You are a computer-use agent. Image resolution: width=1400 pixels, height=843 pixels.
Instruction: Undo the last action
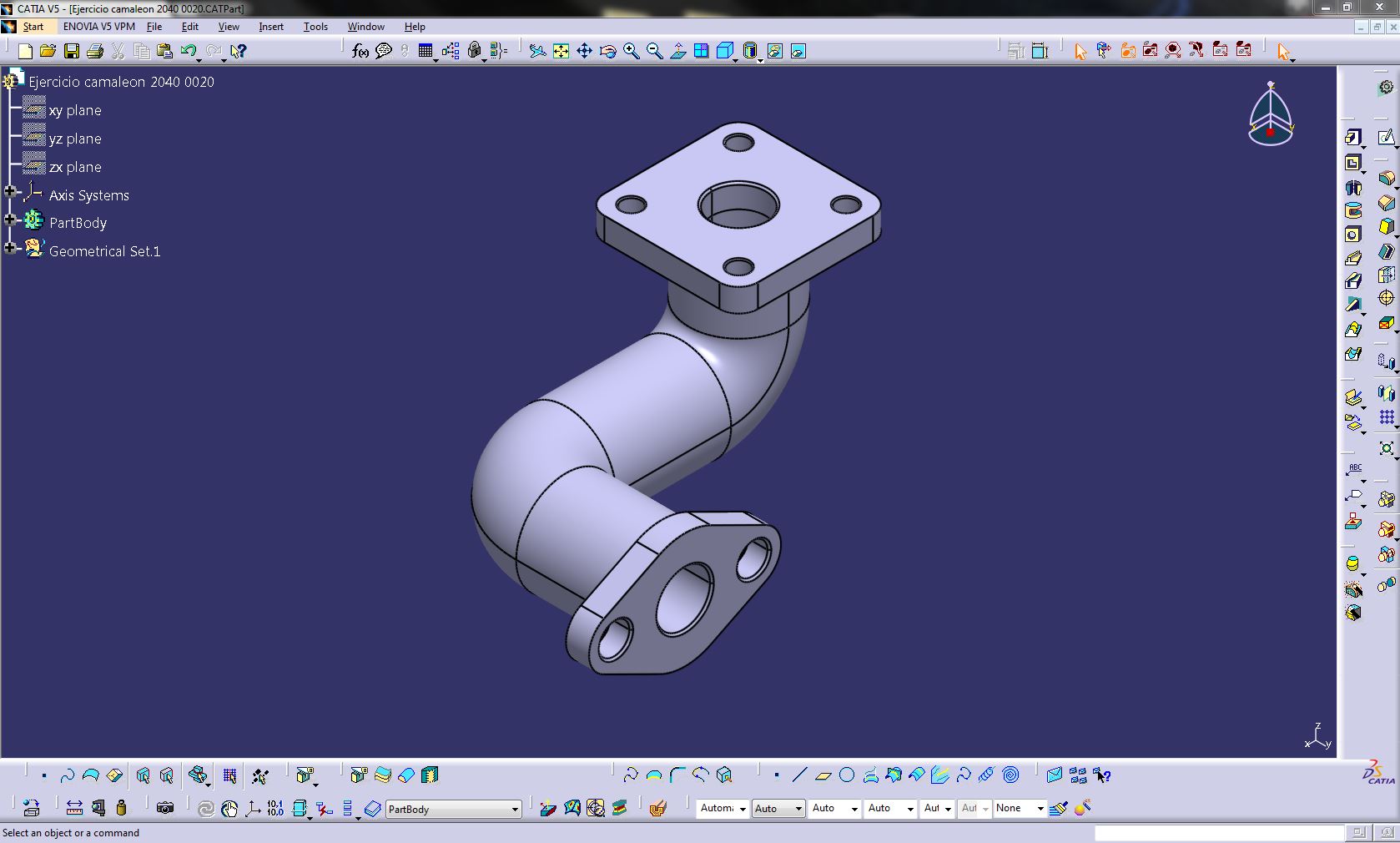(188, 51)
